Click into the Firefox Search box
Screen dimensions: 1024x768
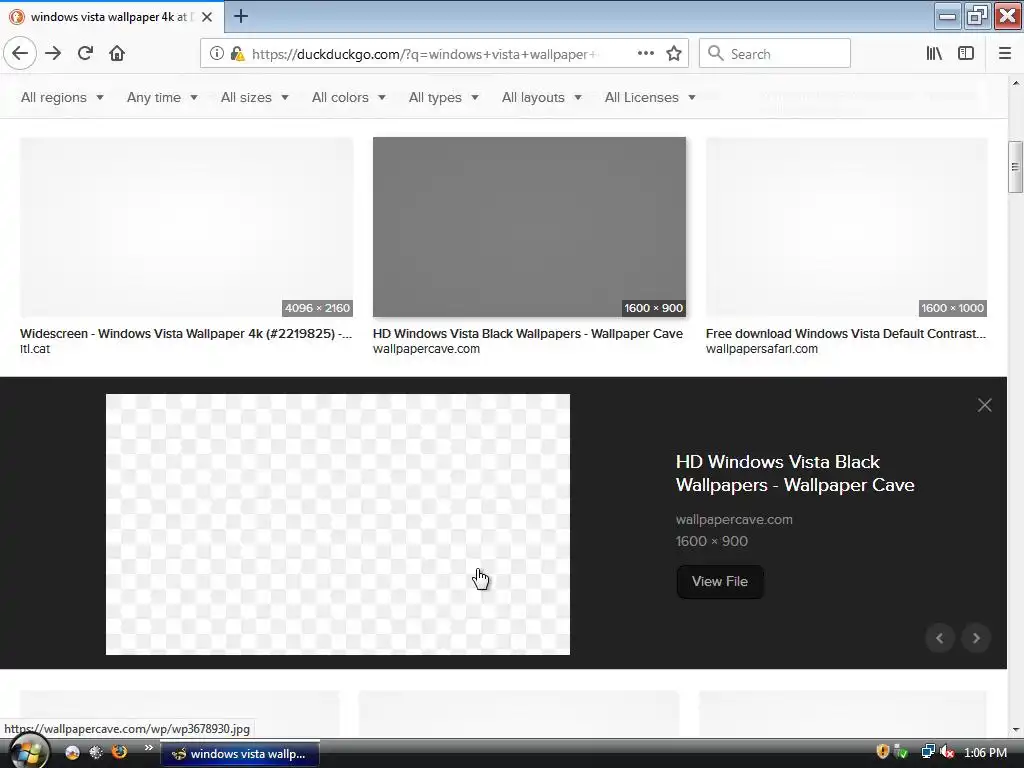(775, 54)
